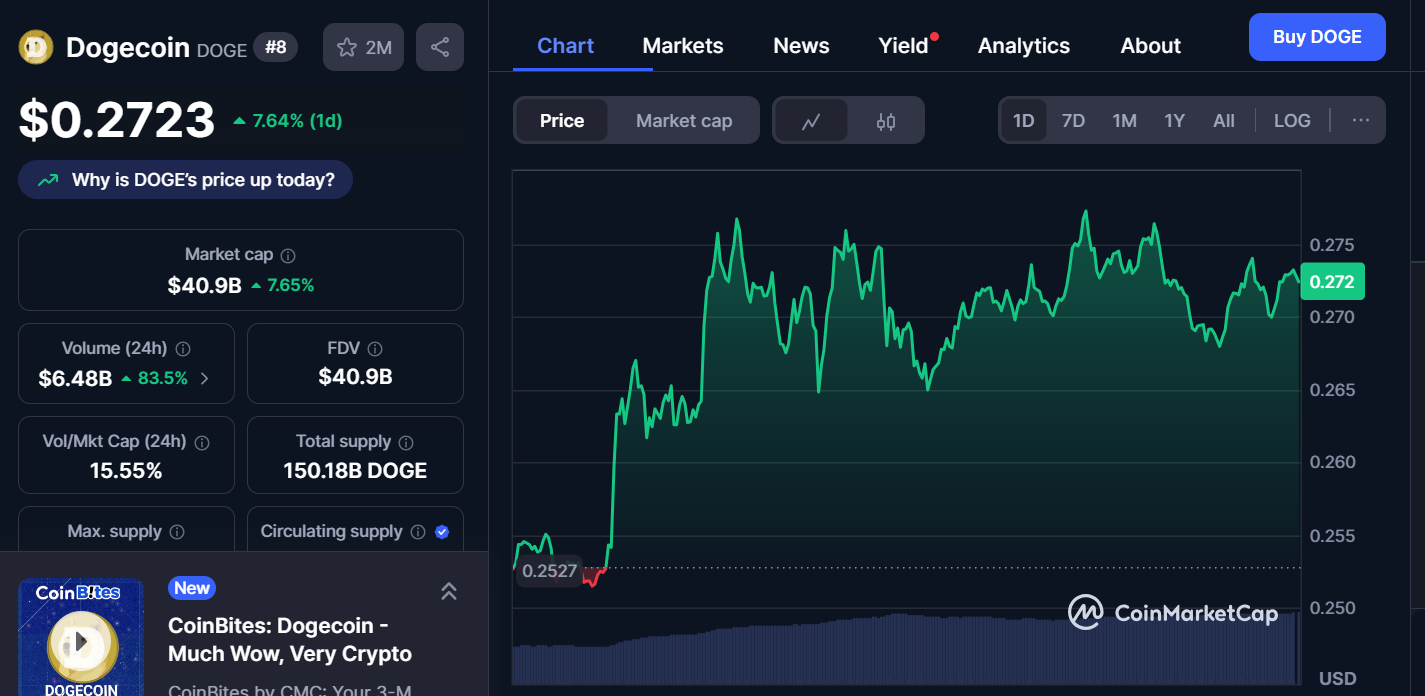The image size is (1425, 696).
Task: Select All time range
Action: (1224, 121)
